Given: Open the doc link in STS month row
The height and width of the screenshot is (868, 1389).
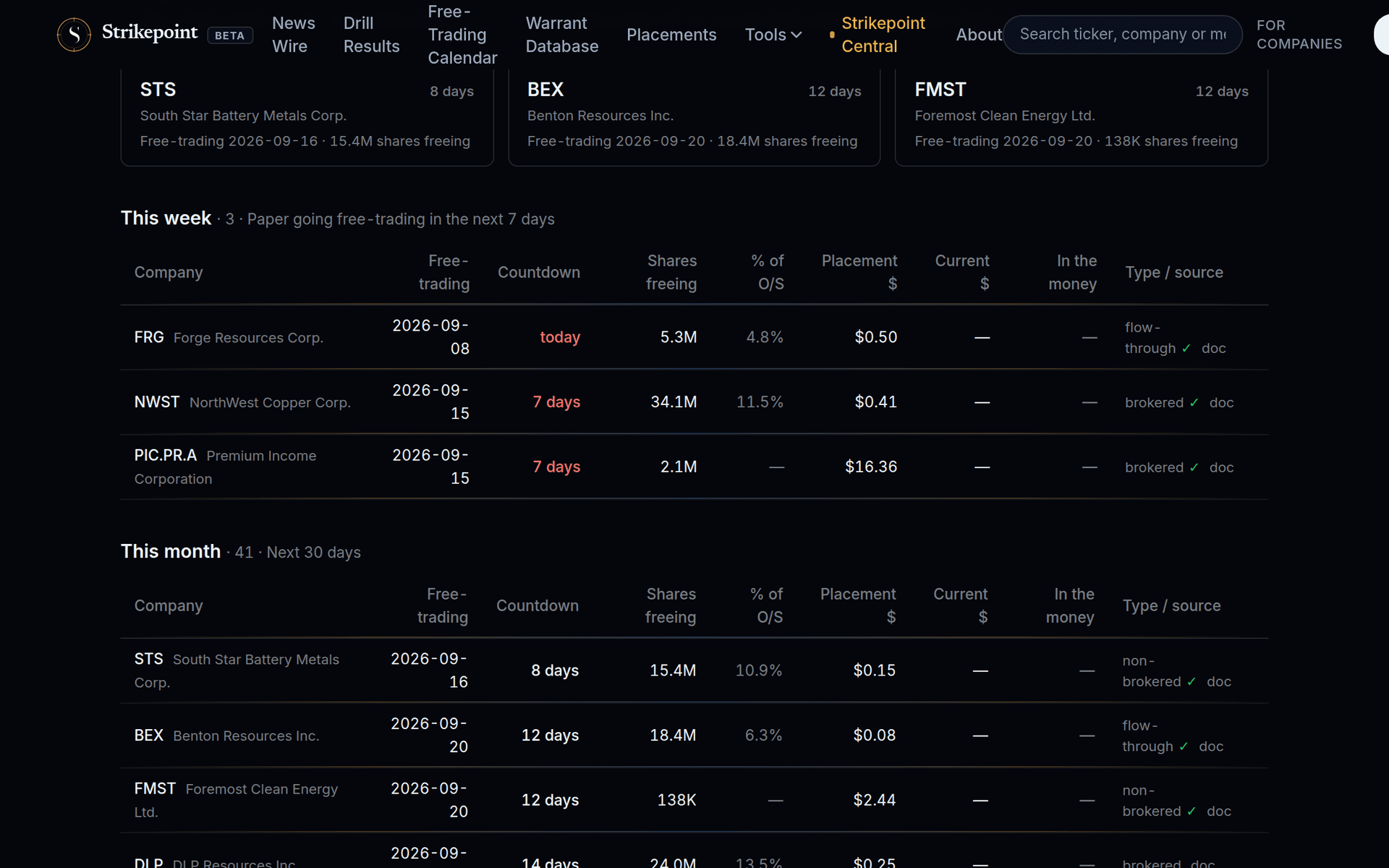Looking at the screenshot, I should [1218, 682].
